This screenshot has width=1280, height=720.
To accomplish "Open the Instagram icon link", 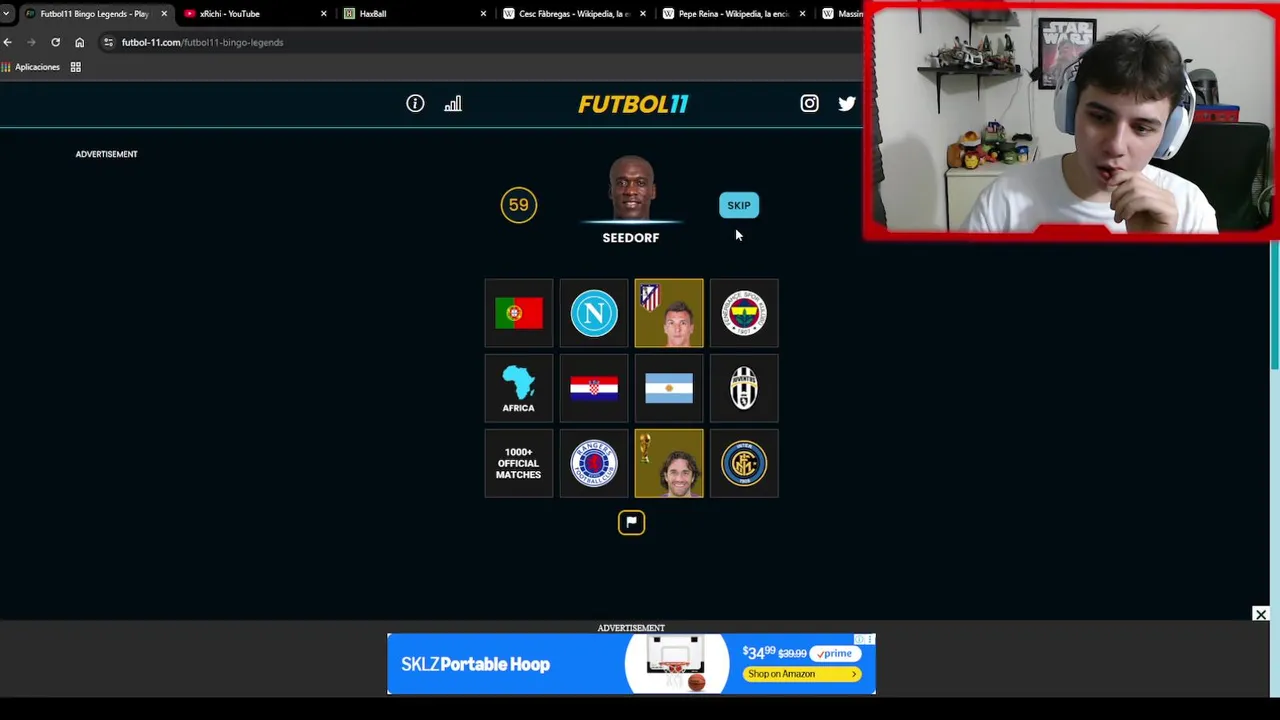I will coord(809,103).
